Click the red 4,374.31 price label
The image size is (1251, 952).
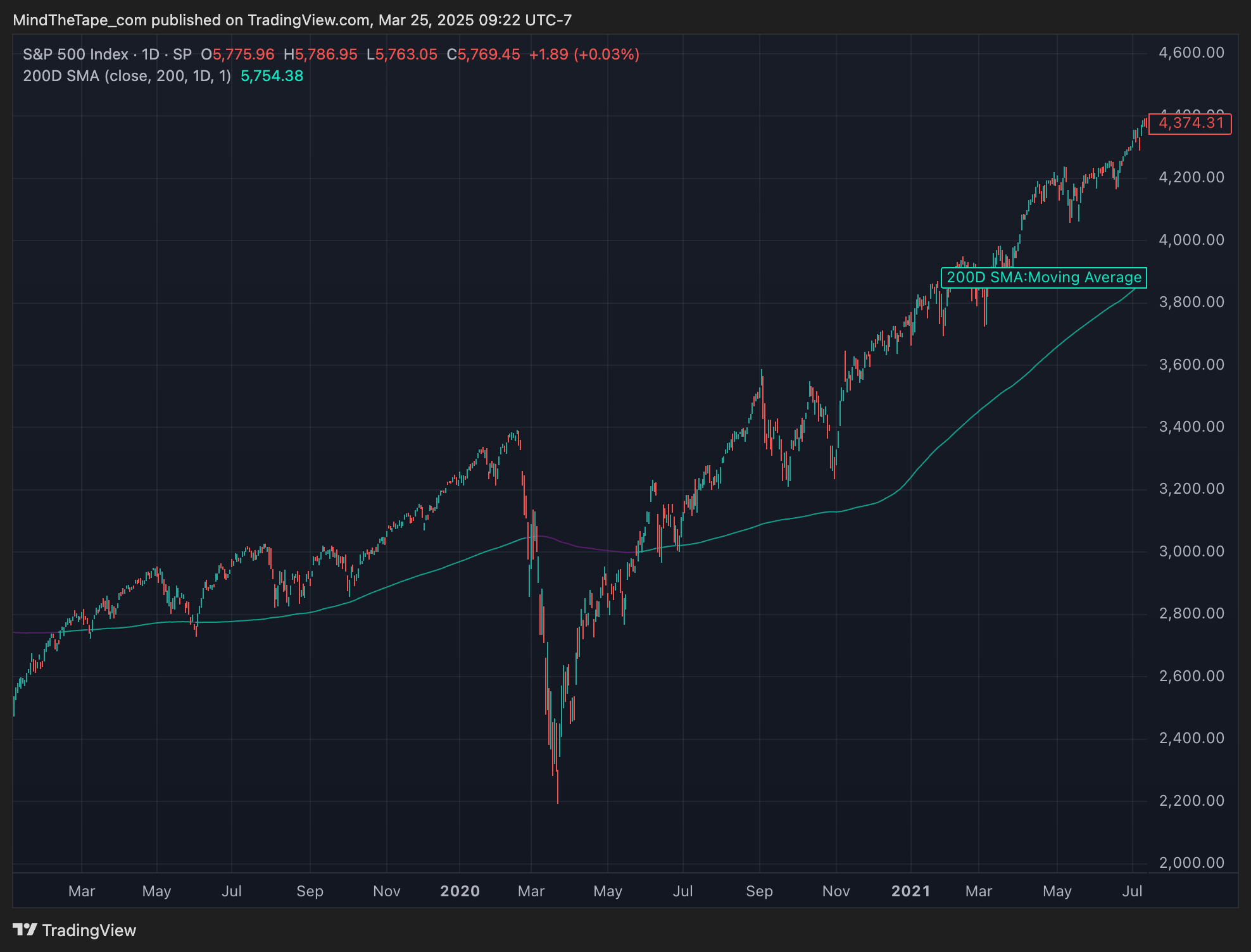1190,123
